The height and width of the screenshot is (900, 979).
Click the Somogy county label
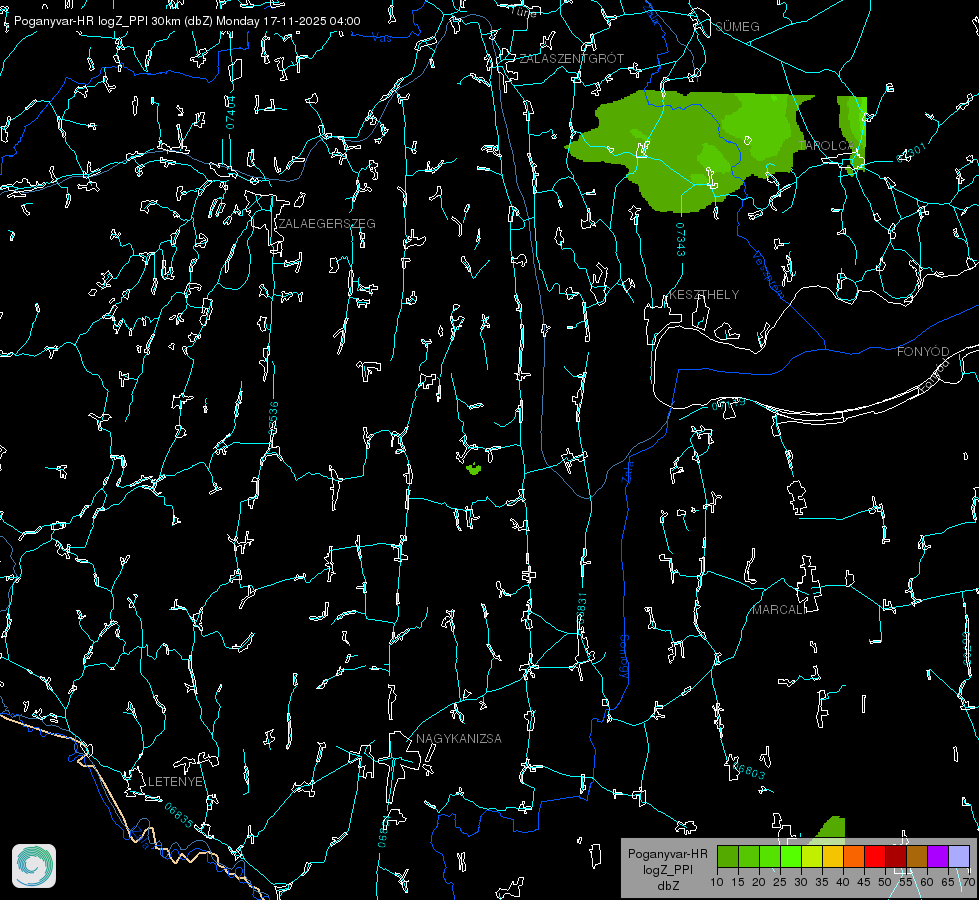[x=623, y=657]
